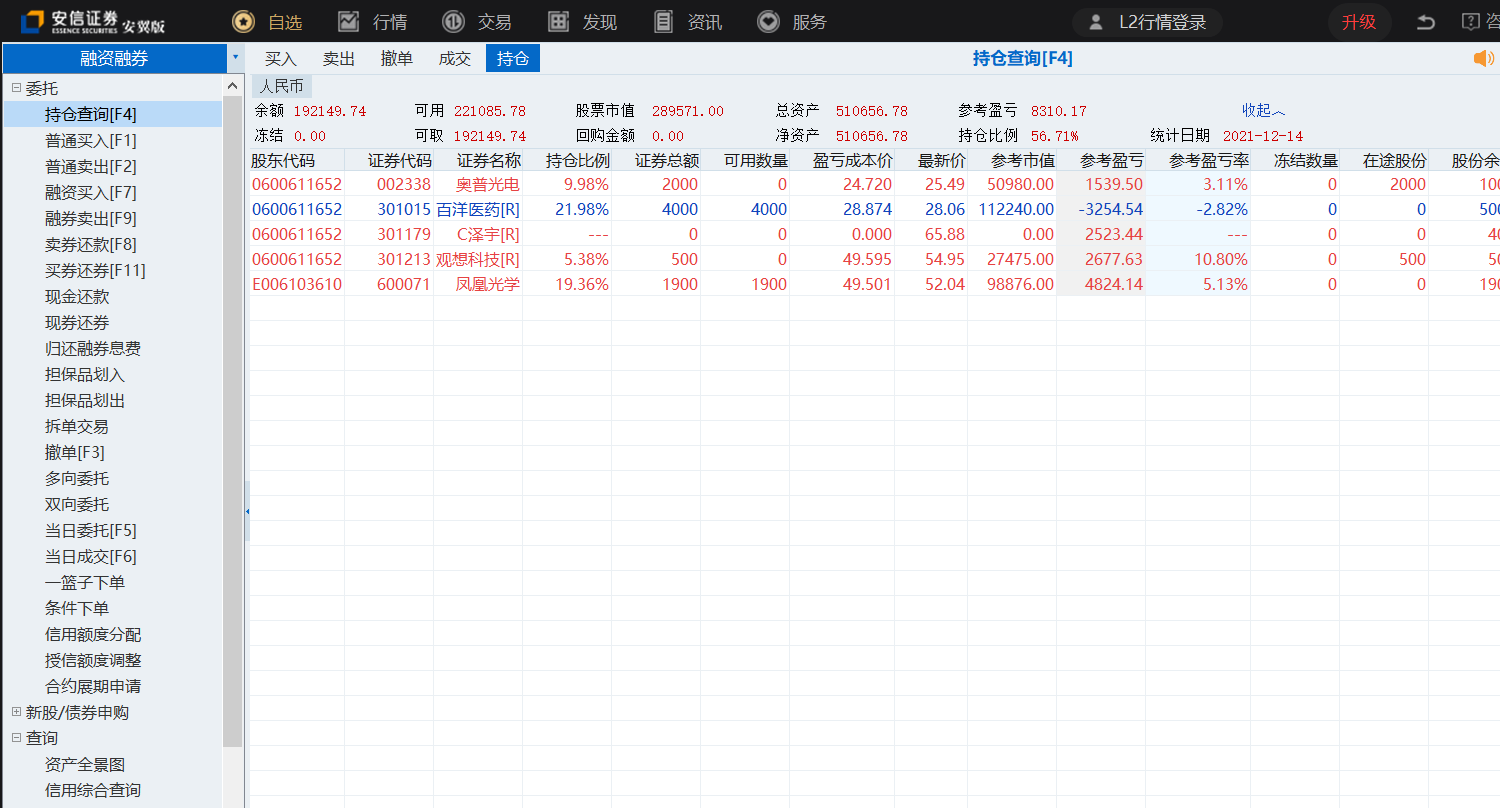Collapse the left sidebar panel handle

(247, 511)
